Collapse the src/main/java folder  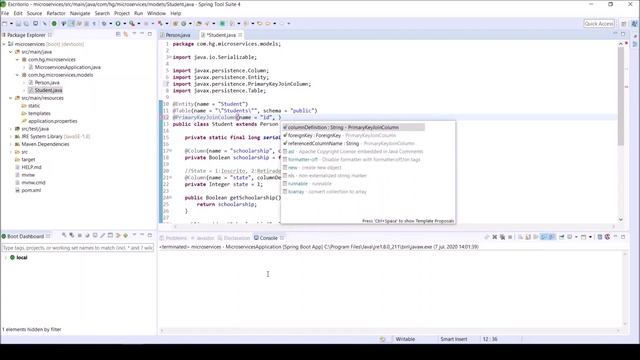11,52
